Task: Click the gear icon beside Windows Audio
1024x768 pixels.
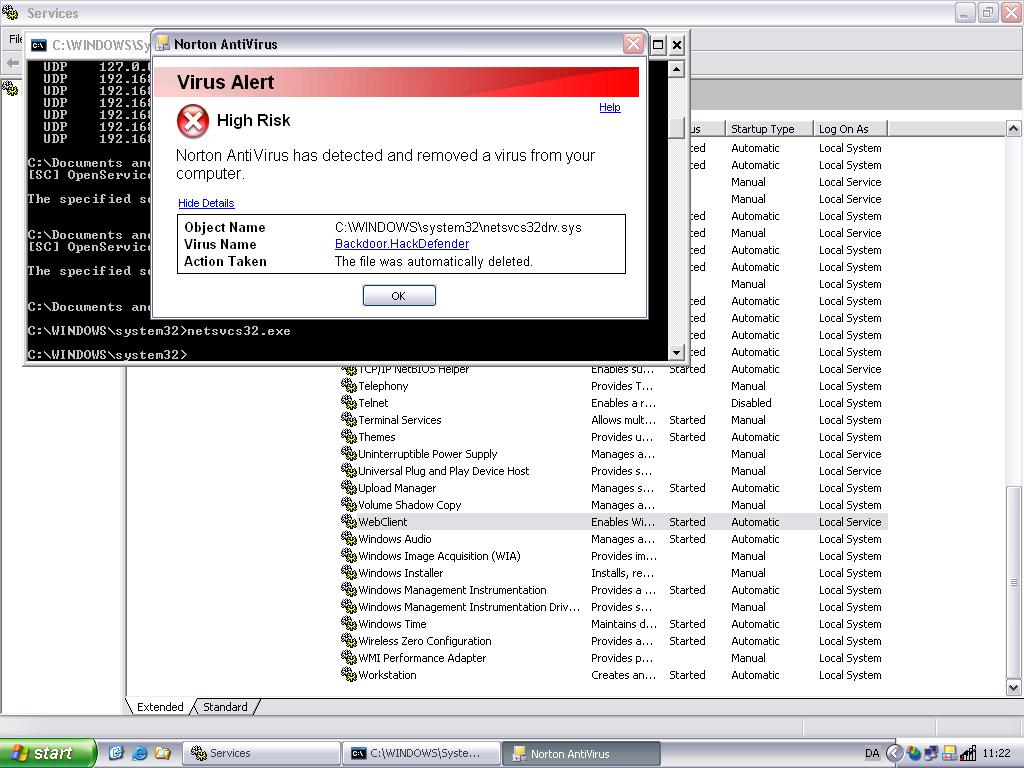Action: point(349,538)
